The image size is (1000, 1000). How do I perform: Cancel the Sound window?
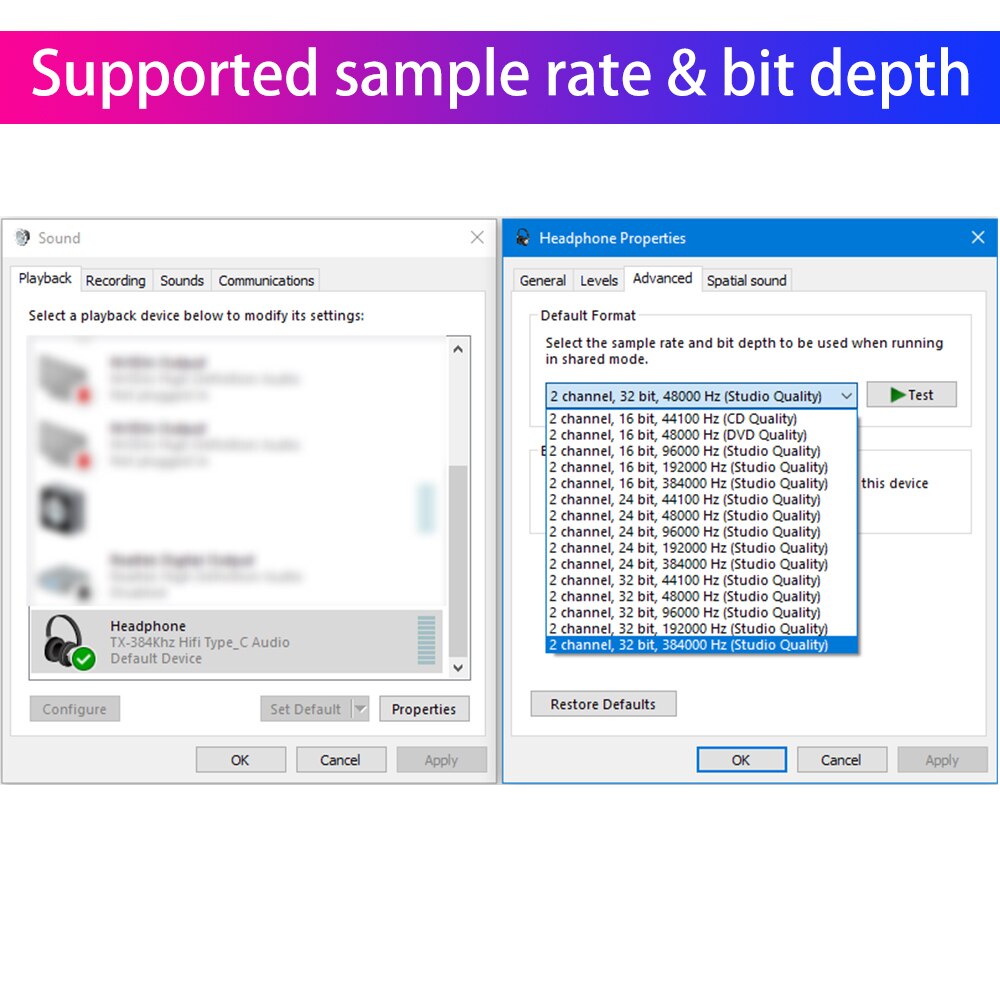click(341, 760)
